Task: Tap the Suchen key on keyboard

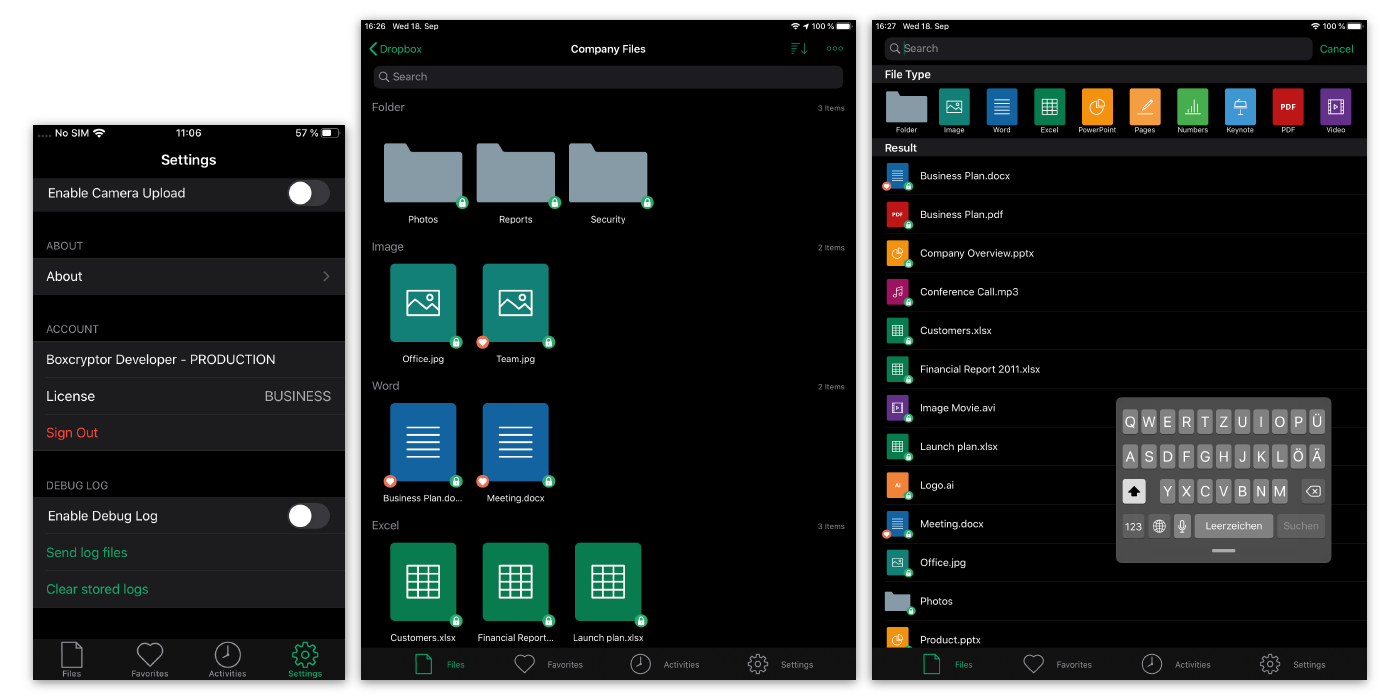Action: pyautogui.click(x=1301, y=526)
